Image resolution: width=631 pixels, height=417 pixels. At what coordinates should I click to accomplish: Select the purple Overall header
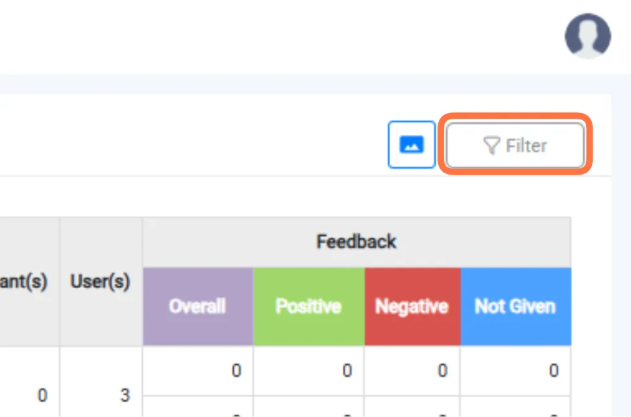tap(198, 306)
